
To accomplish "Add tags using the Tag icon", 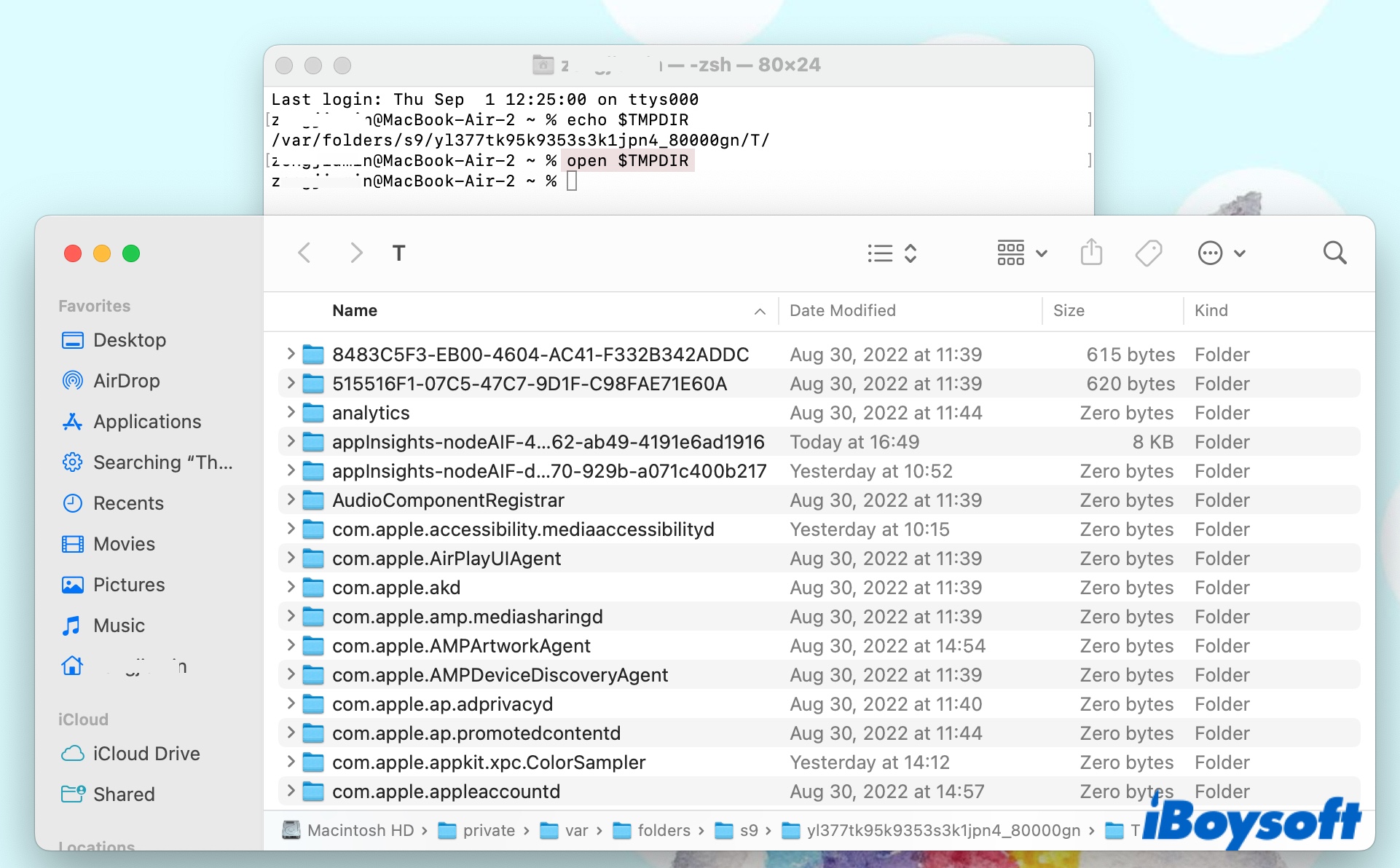I will point(1149,253).
